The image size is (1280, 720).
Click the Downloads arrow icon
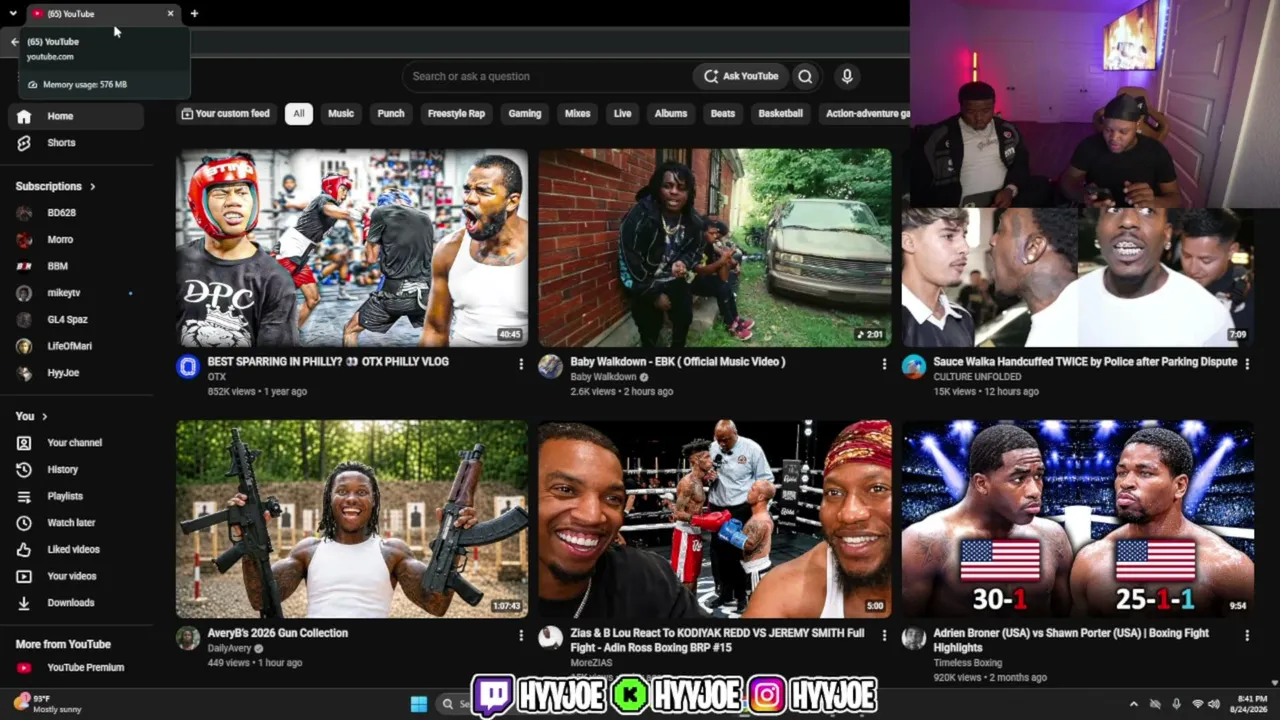24,603
